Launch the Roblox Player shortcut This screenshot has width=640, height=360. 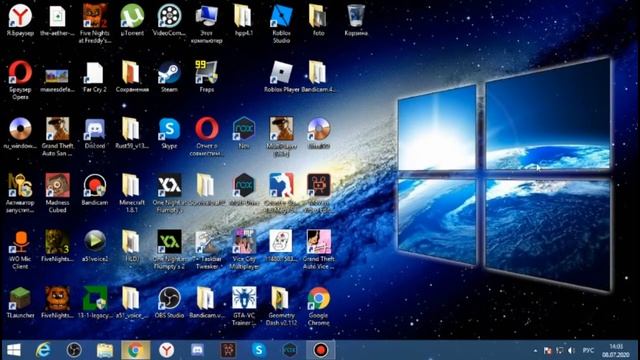click(281, 77)
